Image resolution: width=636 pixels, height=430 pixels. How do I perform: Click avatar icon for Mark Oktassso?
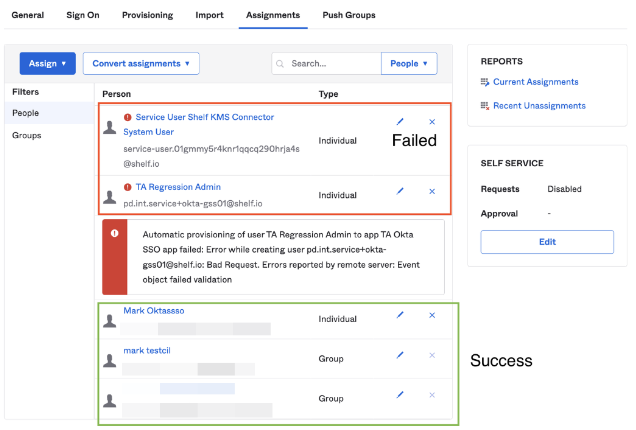(110, 320)
